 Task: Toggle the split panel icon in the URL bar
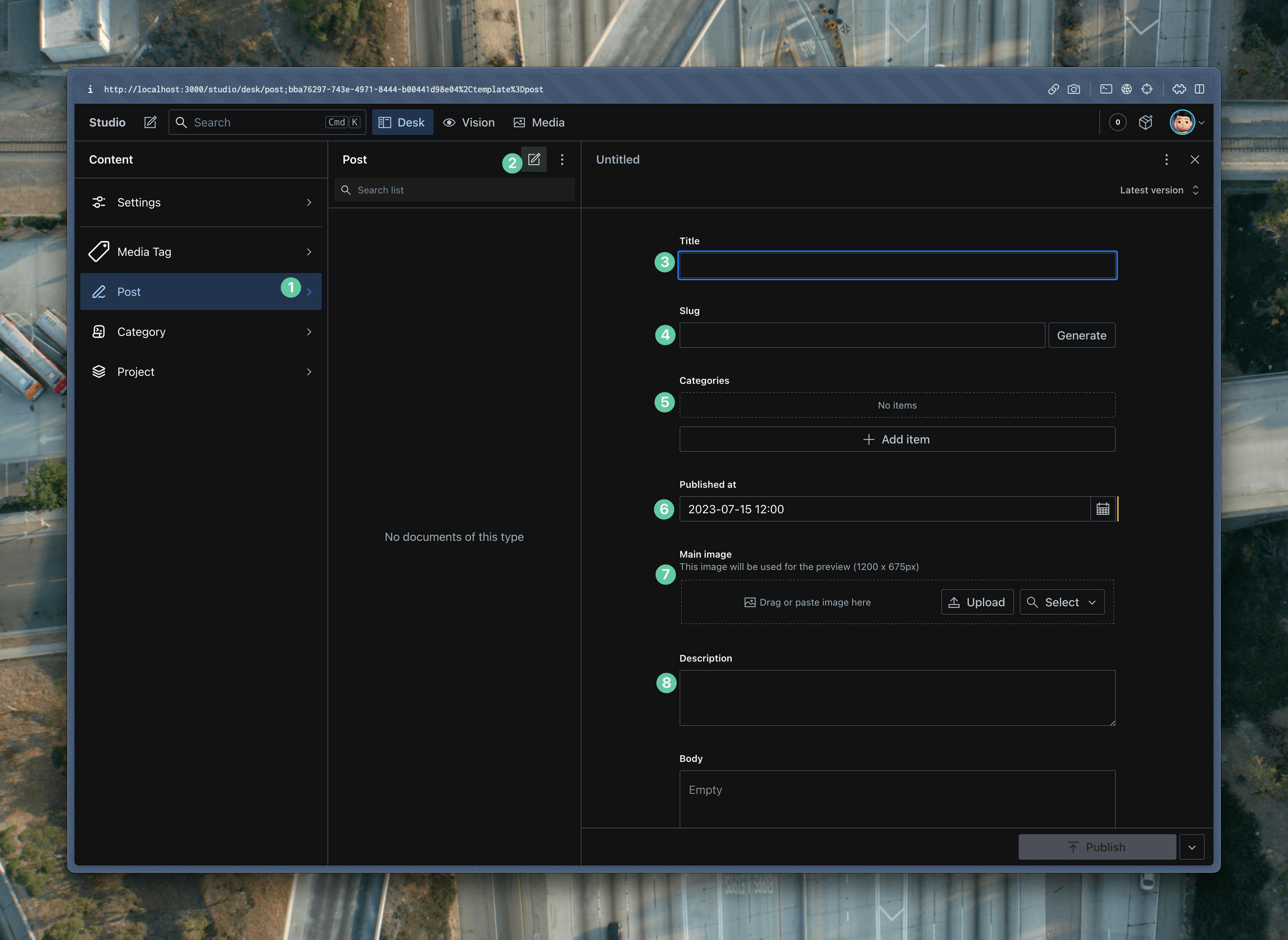(1199, 89)
